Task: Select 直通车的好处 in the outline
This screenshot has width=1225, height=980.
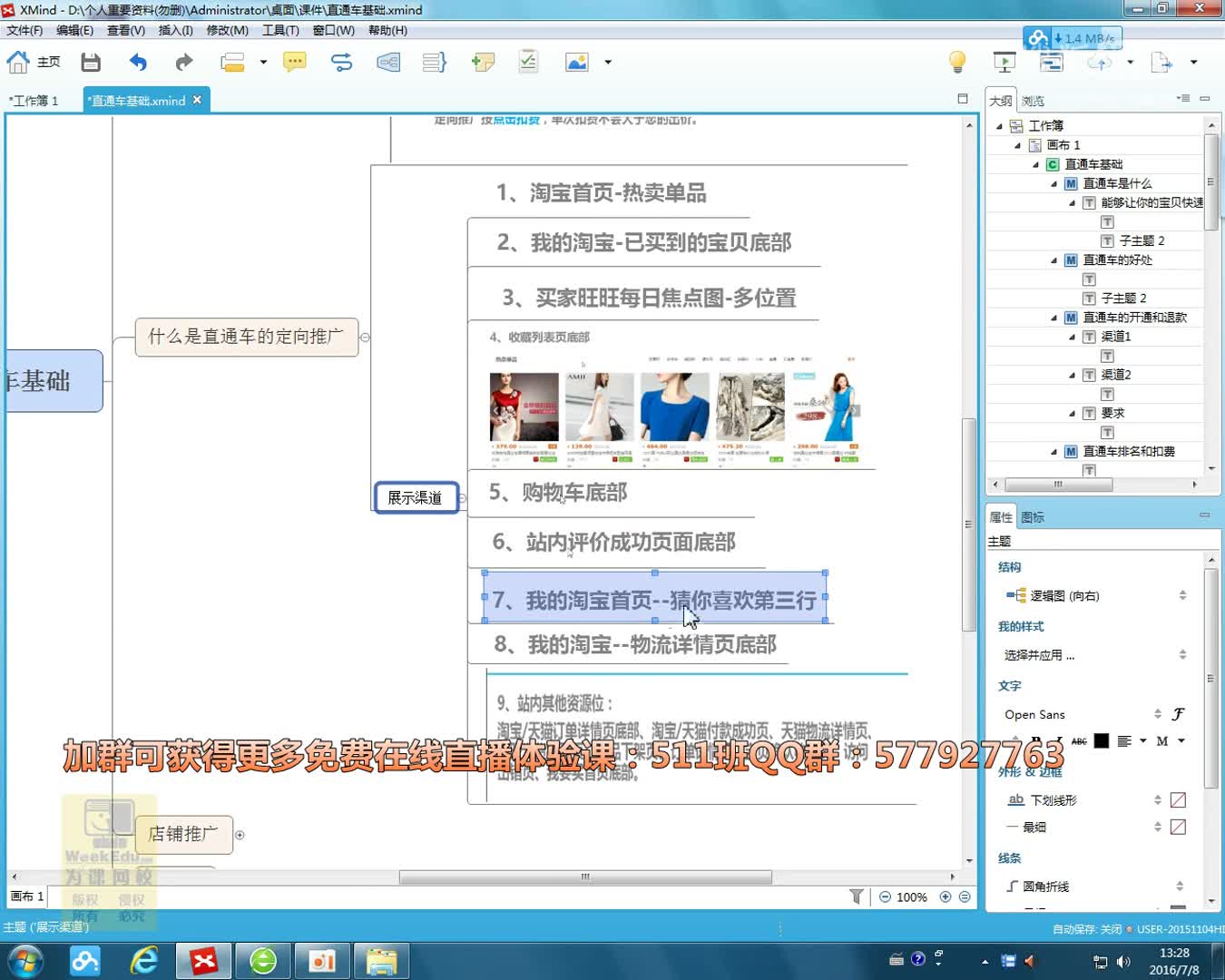Action: (x=1117, y=260)
